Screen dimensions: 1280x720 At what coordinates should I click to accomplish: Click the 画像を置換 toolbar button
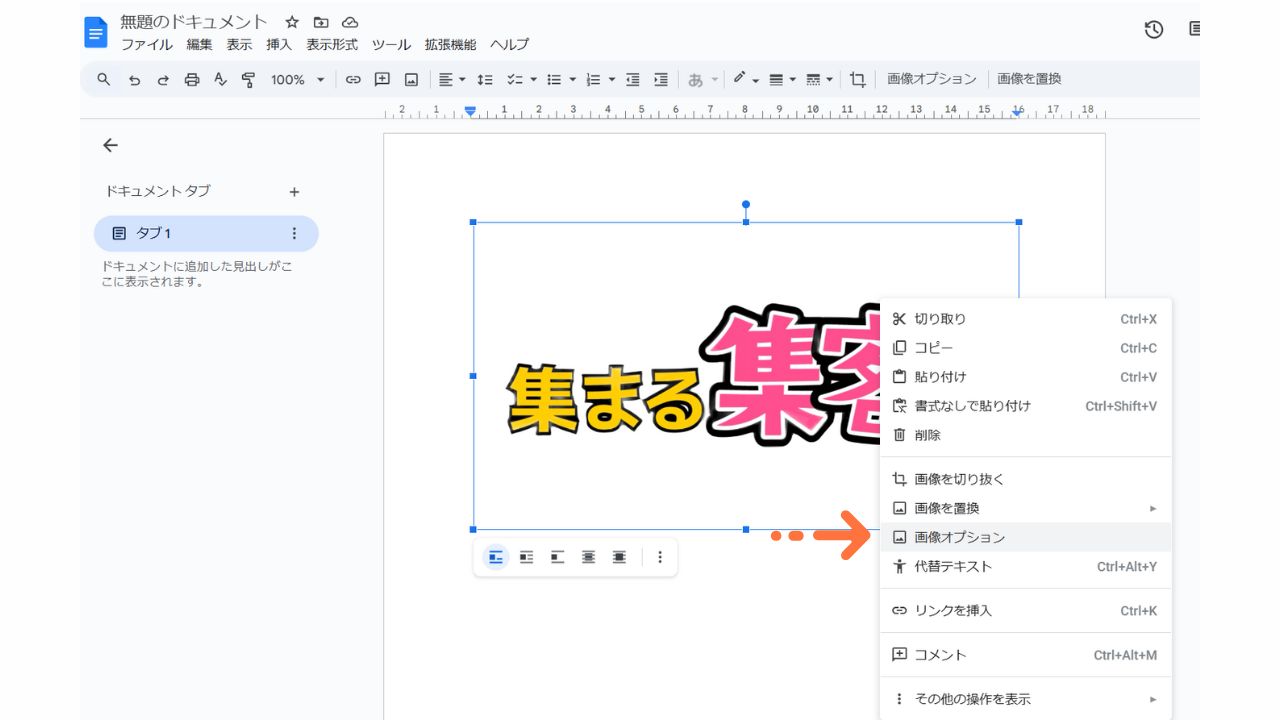pyautogui.click(x=1029, y=79)
